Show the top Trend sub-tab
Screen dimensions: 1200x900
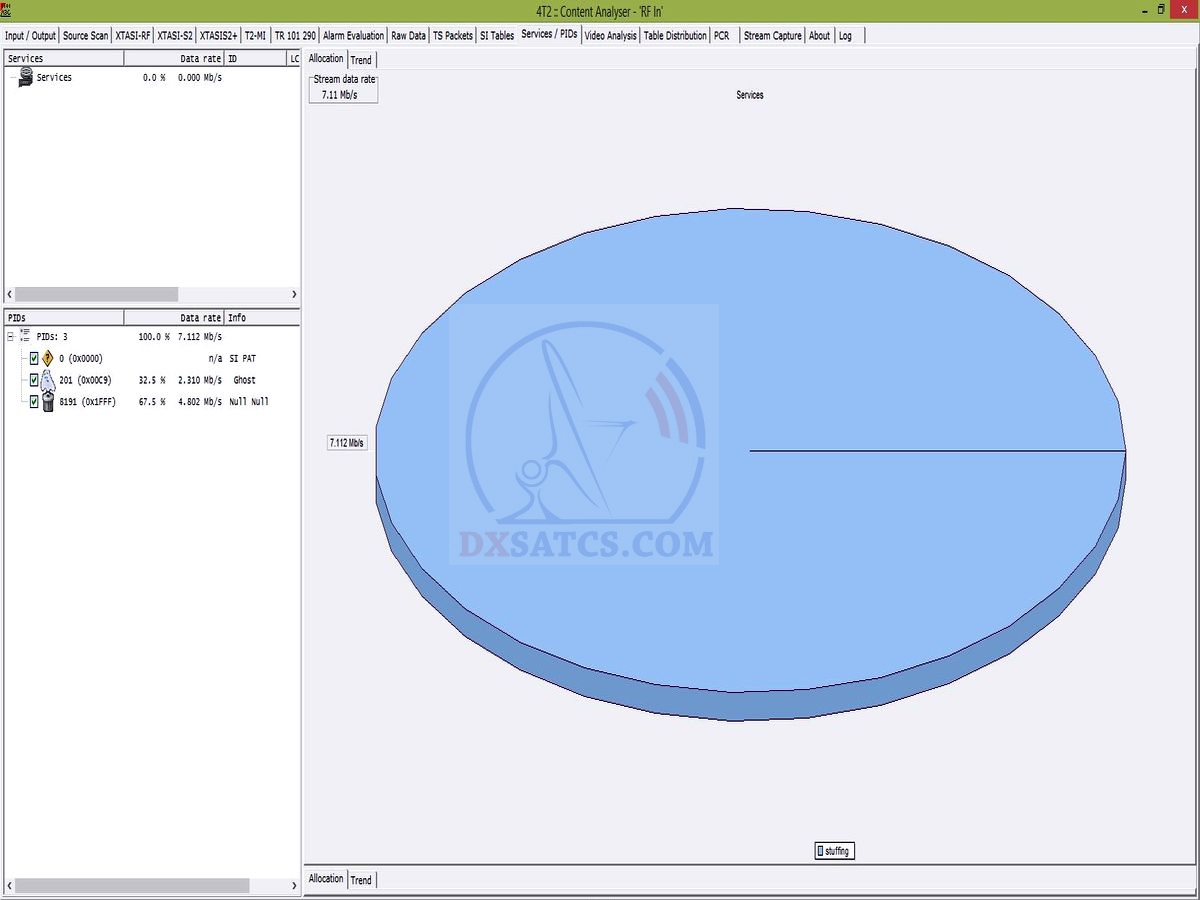(361, 60)
